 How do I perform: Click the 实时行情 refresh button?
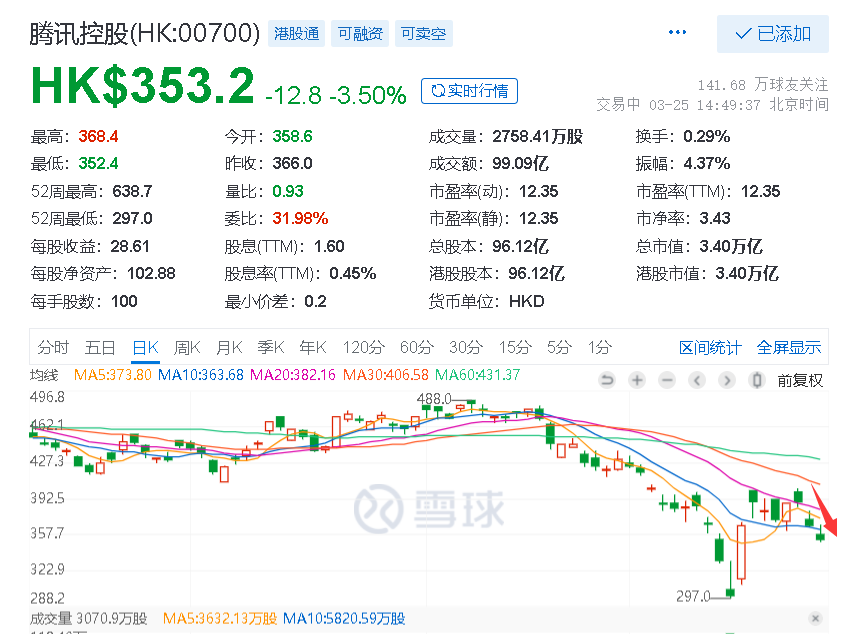pyautogui.click(x=469, y=91)
